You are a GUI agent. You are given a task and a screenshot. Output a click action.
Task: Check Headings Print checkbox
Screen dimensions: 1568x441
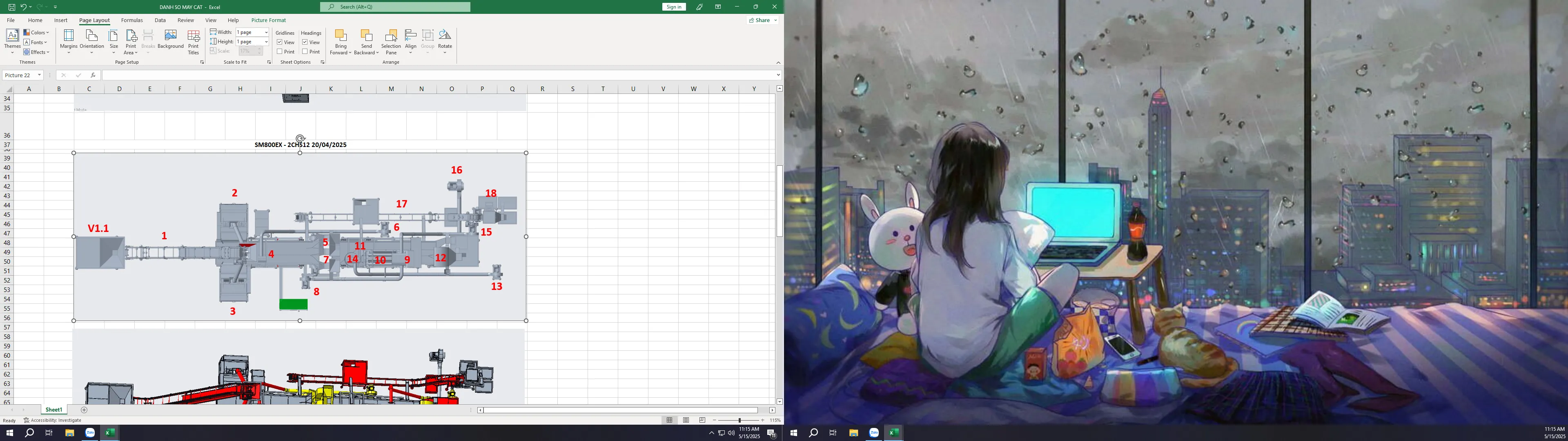305,52
